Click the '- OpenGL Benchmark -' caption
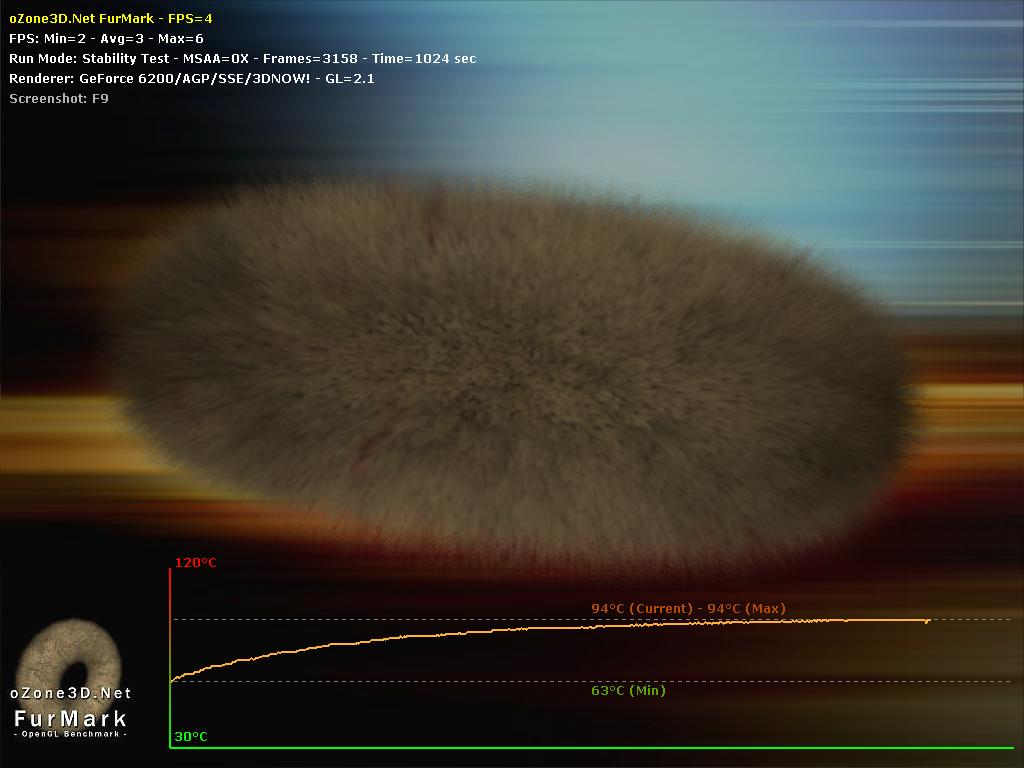1024x768 pixels. click(x=71, y=734)
